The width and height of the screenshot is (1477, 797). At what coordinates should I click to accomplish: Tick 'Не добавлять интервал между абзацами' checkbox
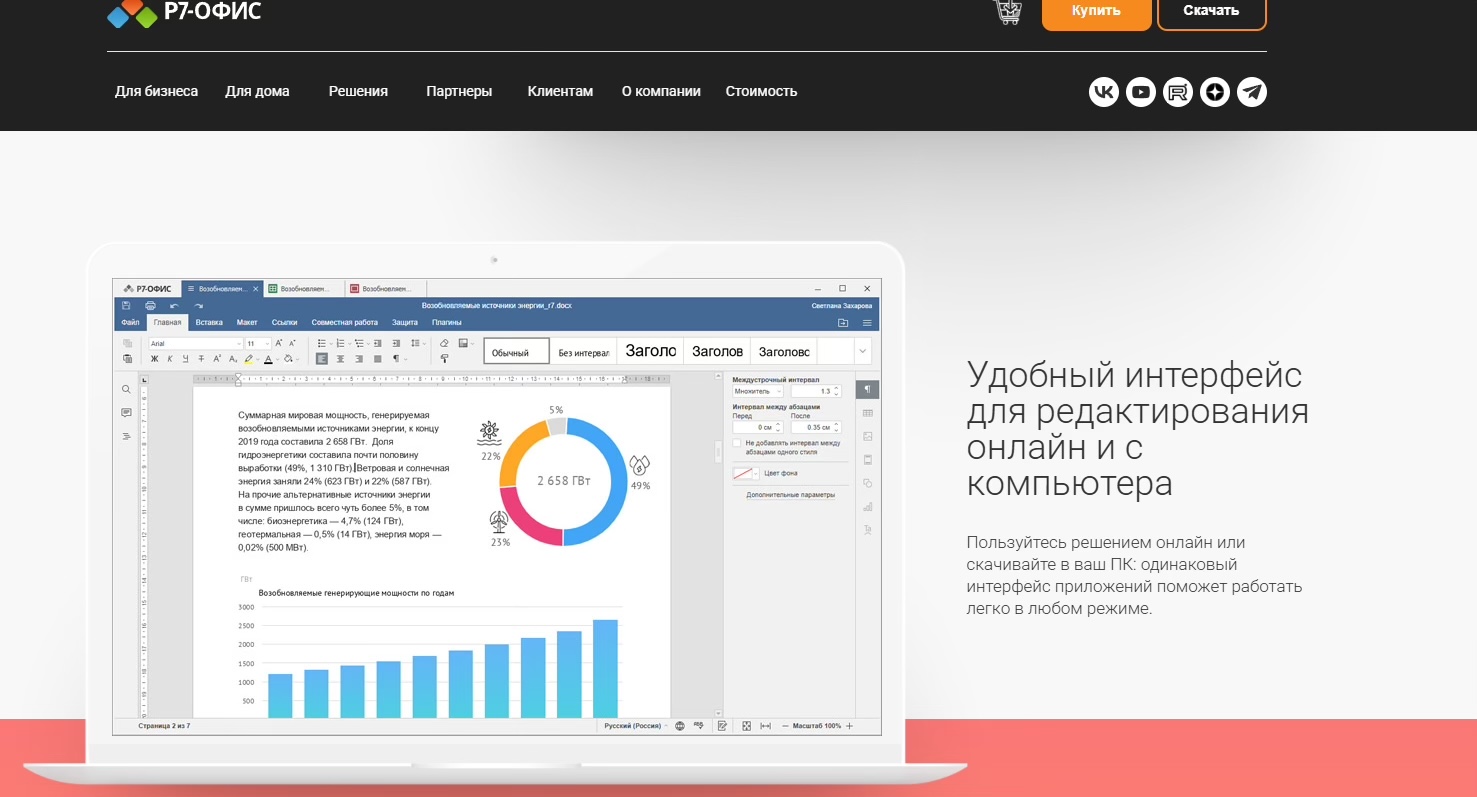point(737,442)
